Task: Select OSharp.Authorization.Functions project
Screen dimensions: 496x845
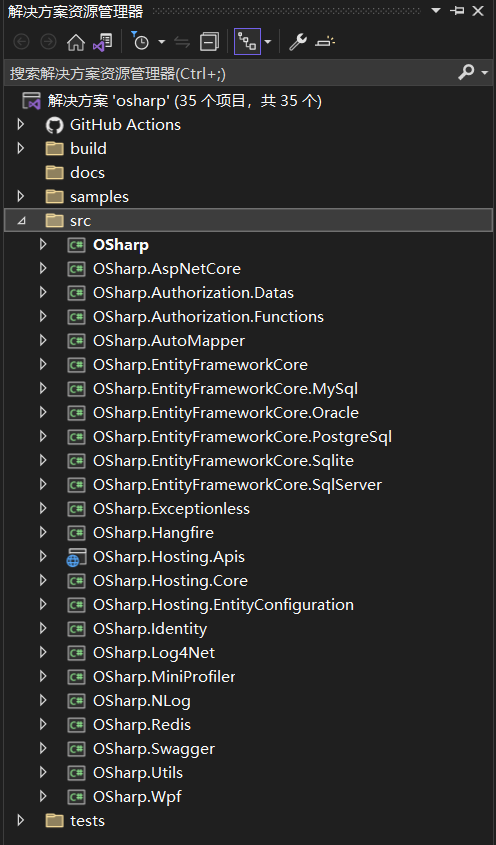Action: click(208, 316)
